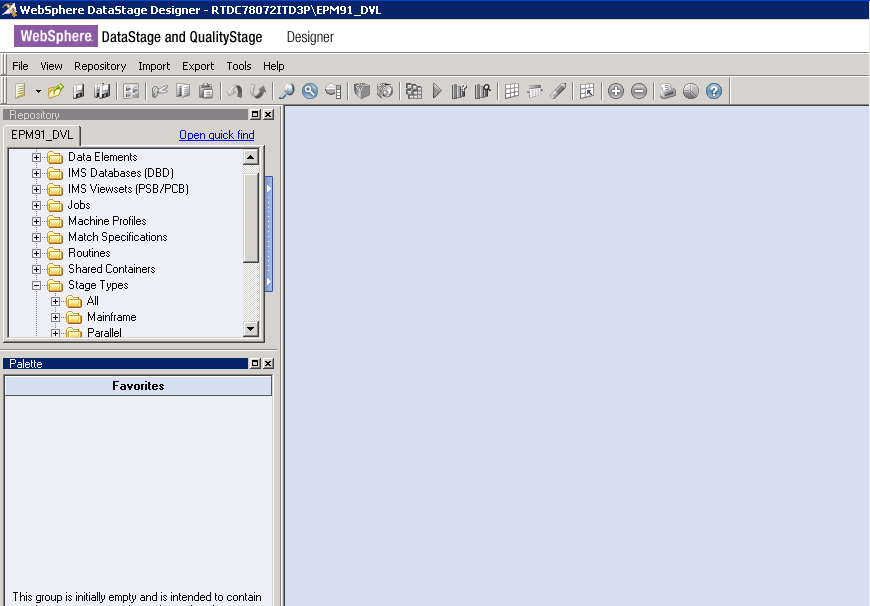Open the Tools menu

[239, 66]
